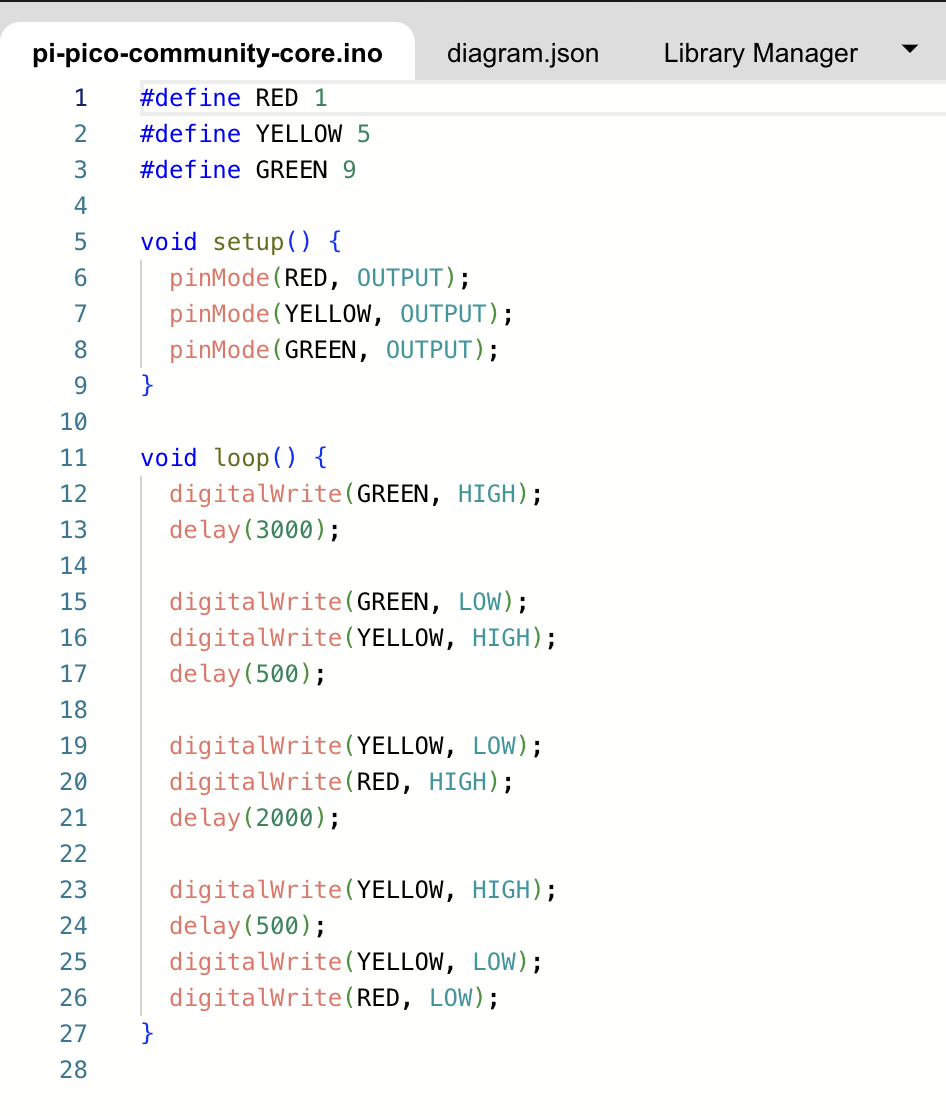Click the digitalWrite(RED, LOW) line

[333, 998]
